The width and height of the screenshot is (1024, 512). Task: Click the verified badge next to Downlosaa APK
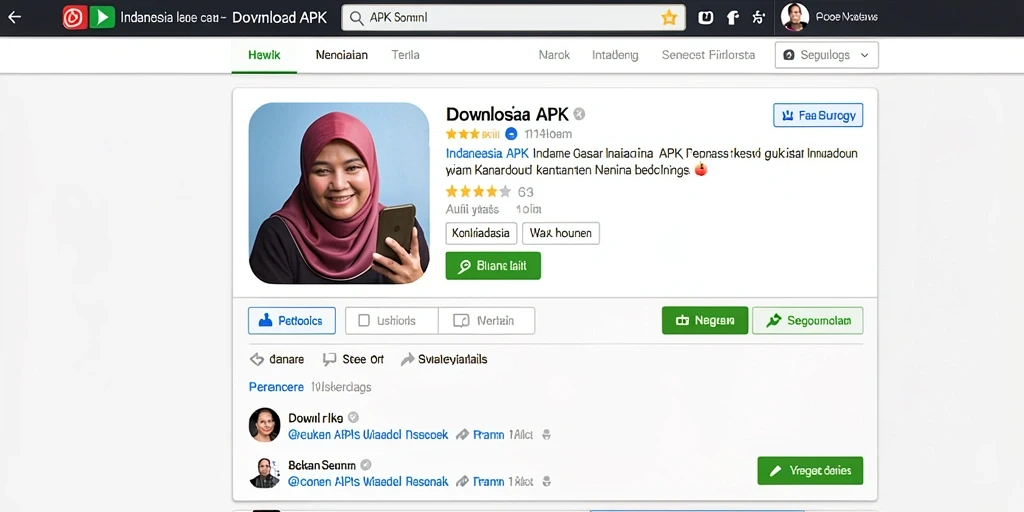579,114
